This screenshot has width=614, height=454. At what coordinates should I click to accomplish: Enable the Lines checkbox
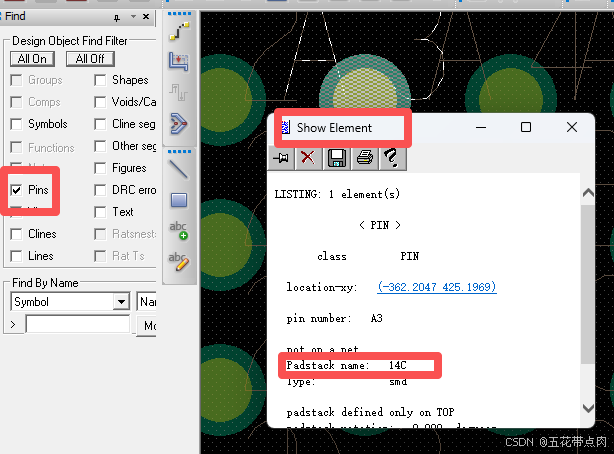16,256
